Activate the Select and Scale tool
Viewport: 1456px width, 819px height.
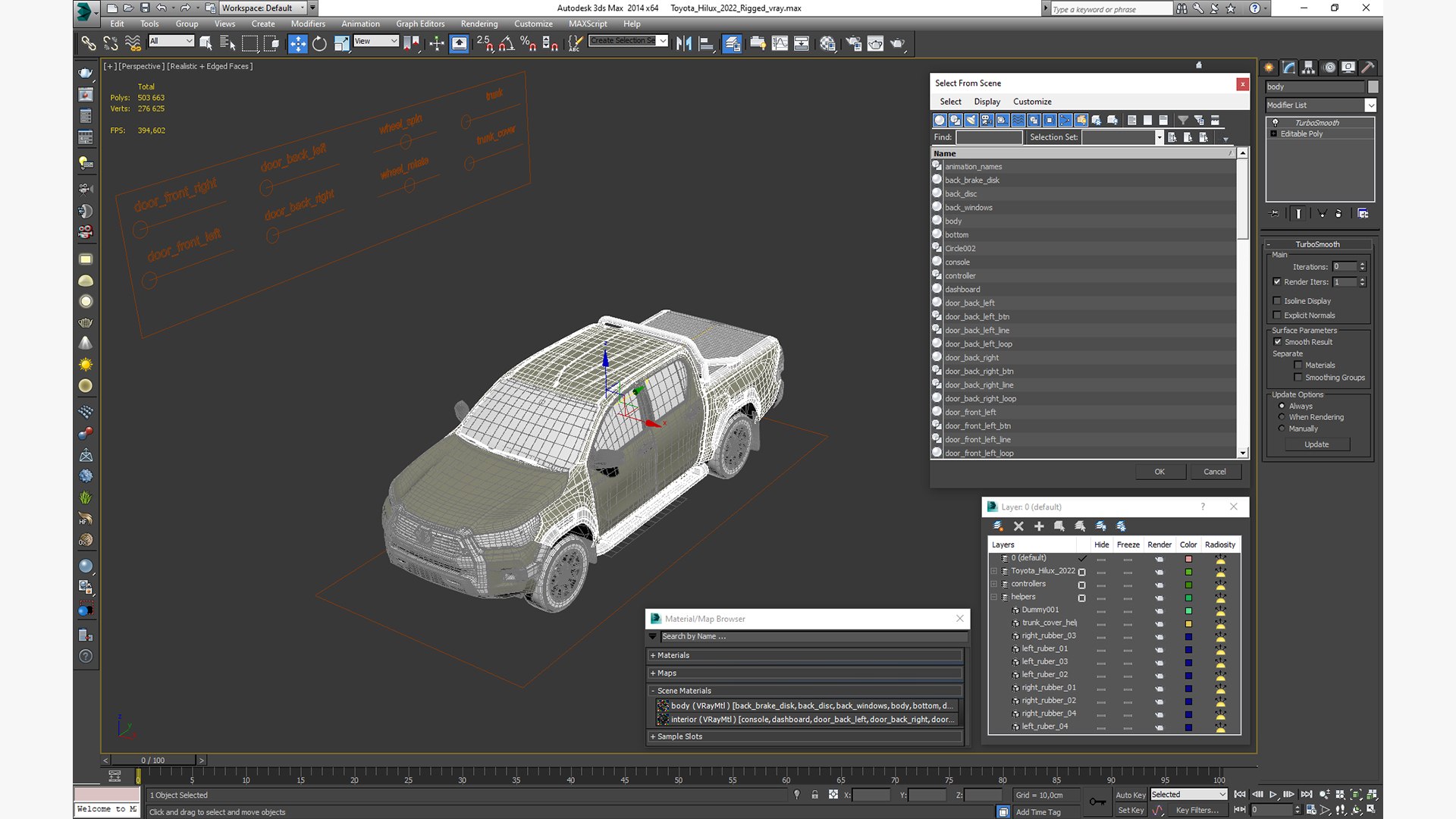(341, 44)
